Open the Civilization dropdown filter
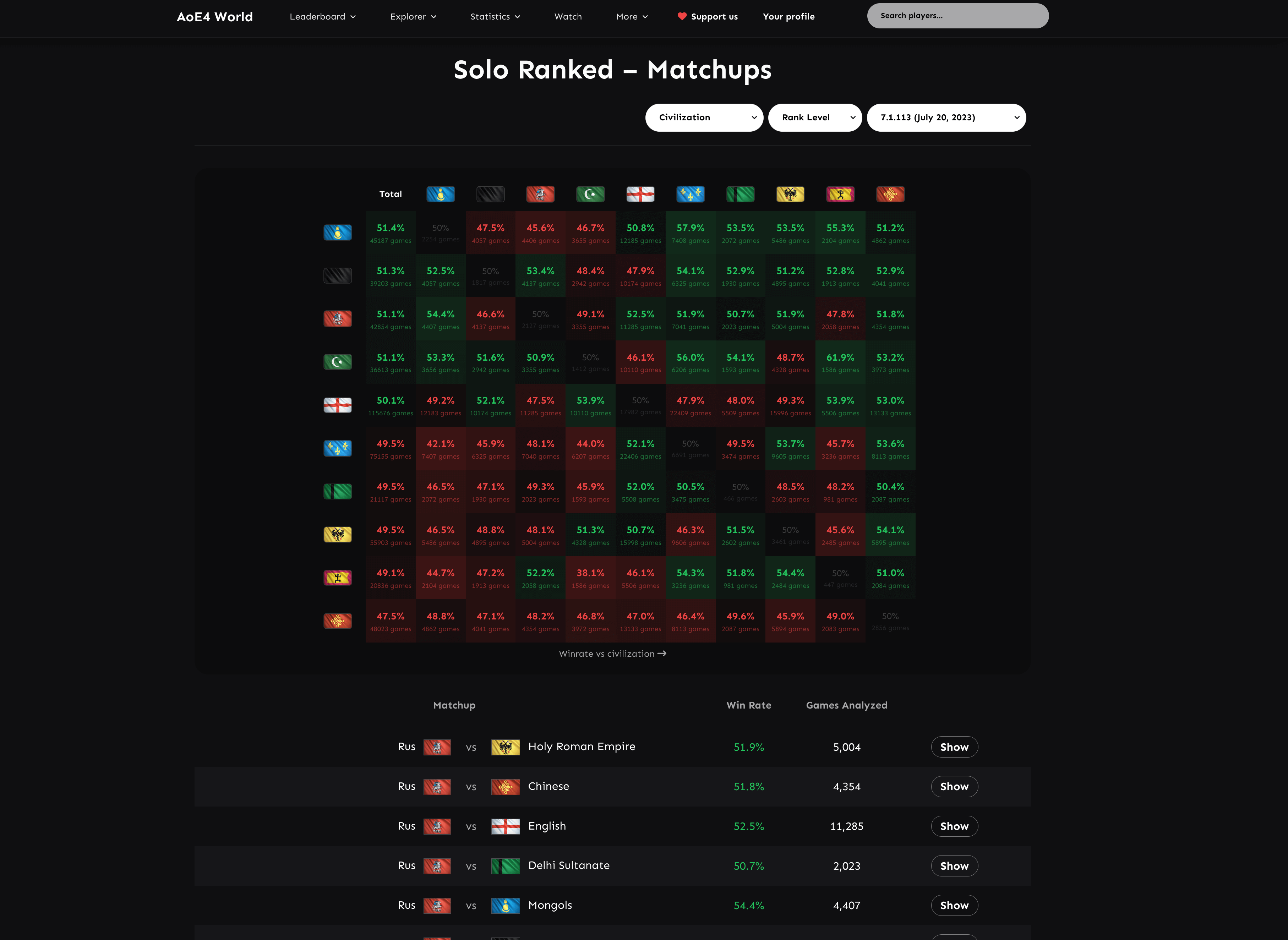The image size is (1288, 940). 704,118
